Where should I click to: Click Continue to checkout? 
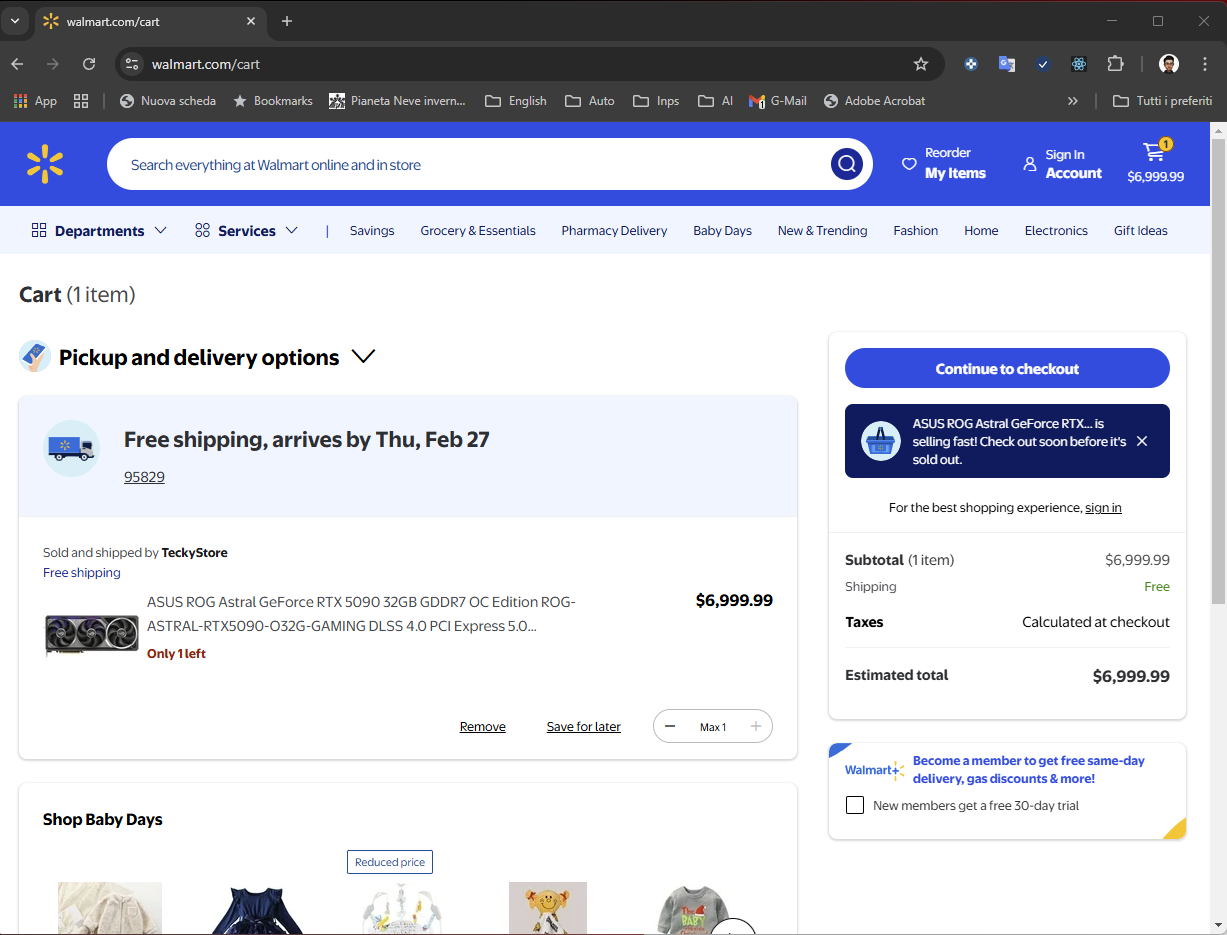(x=1007, y=368)
